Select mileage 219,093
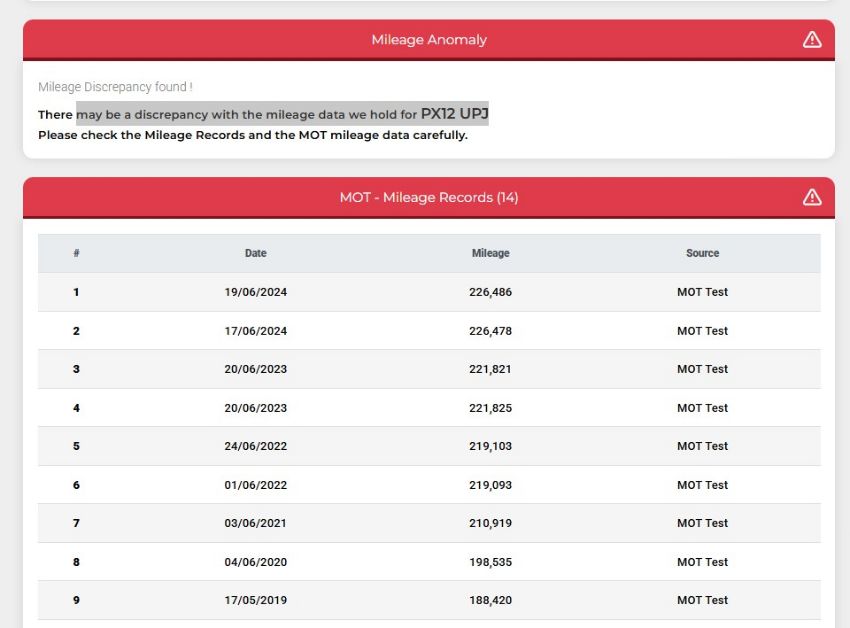This screenshot has height=628, width=850. click(x=491, y=485)
